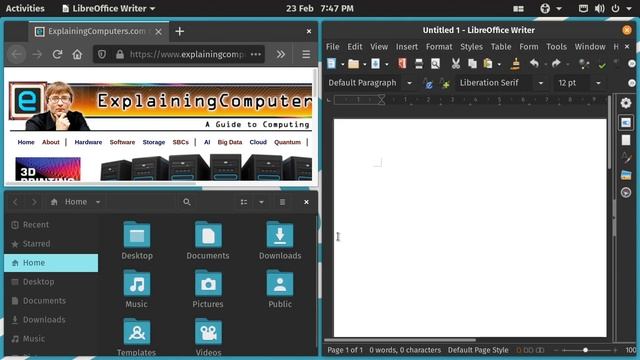Screen dimensions: 640x360
Task: Click the Undo arrow icon
Action: pos(534,64)
